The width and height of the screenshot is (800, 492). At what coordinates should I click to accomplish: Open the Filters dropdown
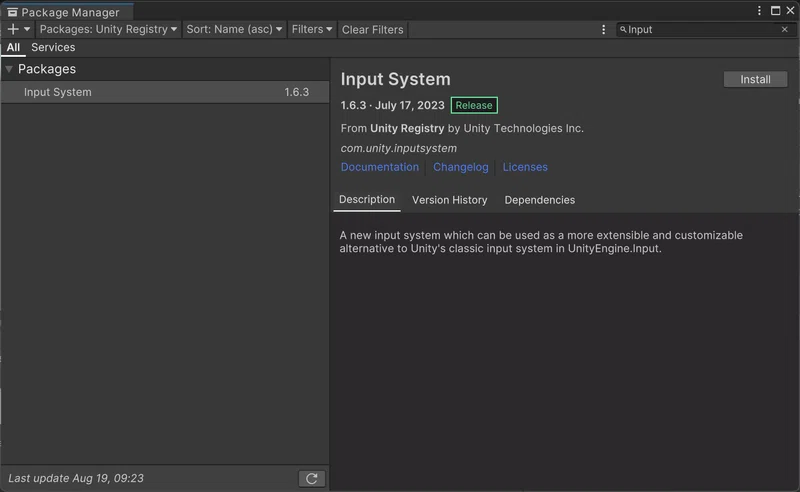312,30
